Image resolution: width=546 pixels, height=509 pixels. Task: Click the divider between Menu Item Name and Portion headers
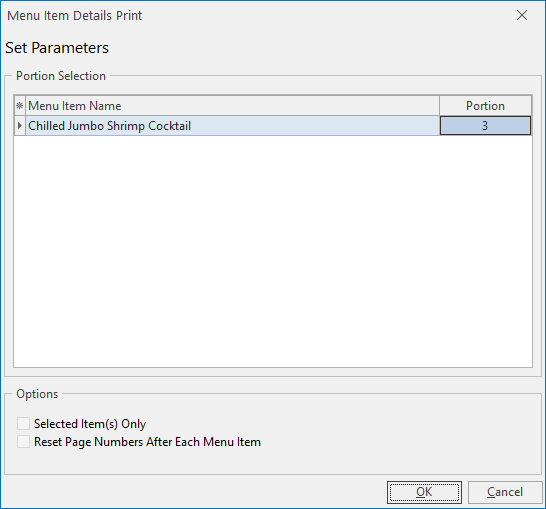coord(439,105)
